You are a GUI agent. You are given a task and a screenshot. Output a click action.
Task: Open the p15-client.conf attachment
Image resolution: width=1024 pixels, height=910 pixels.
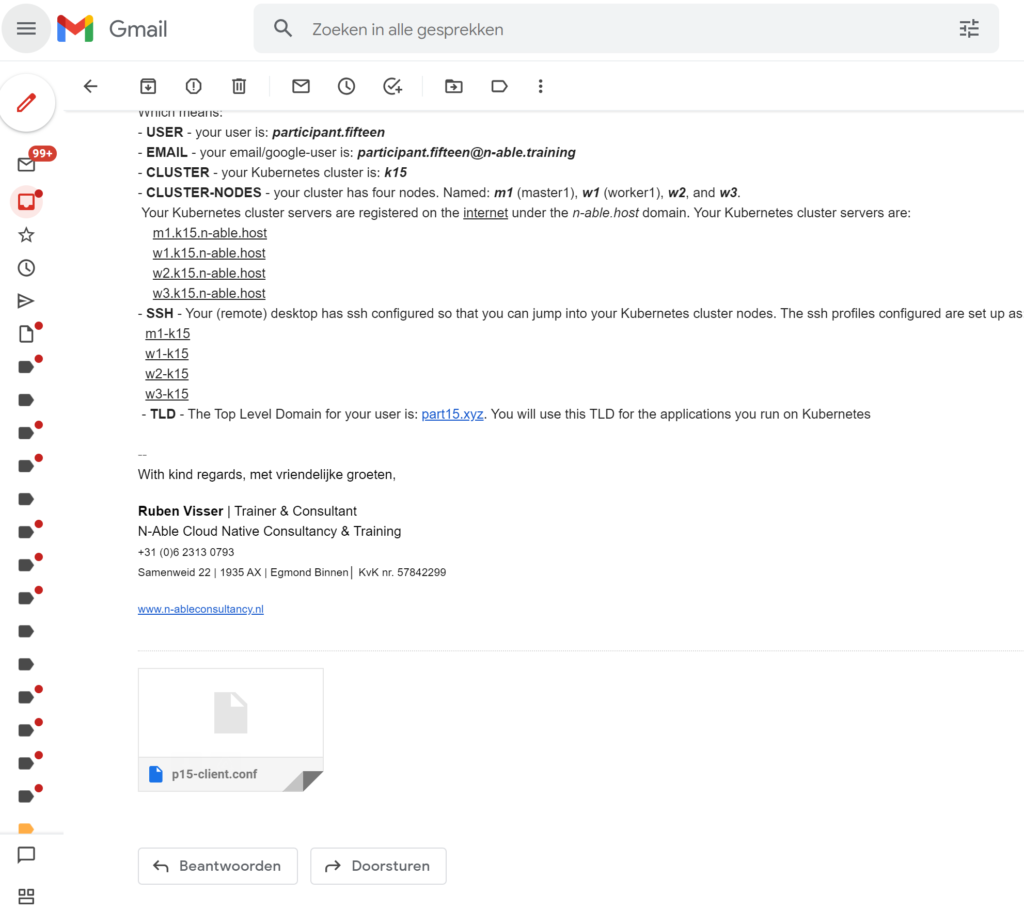click(x=230, y=729)
